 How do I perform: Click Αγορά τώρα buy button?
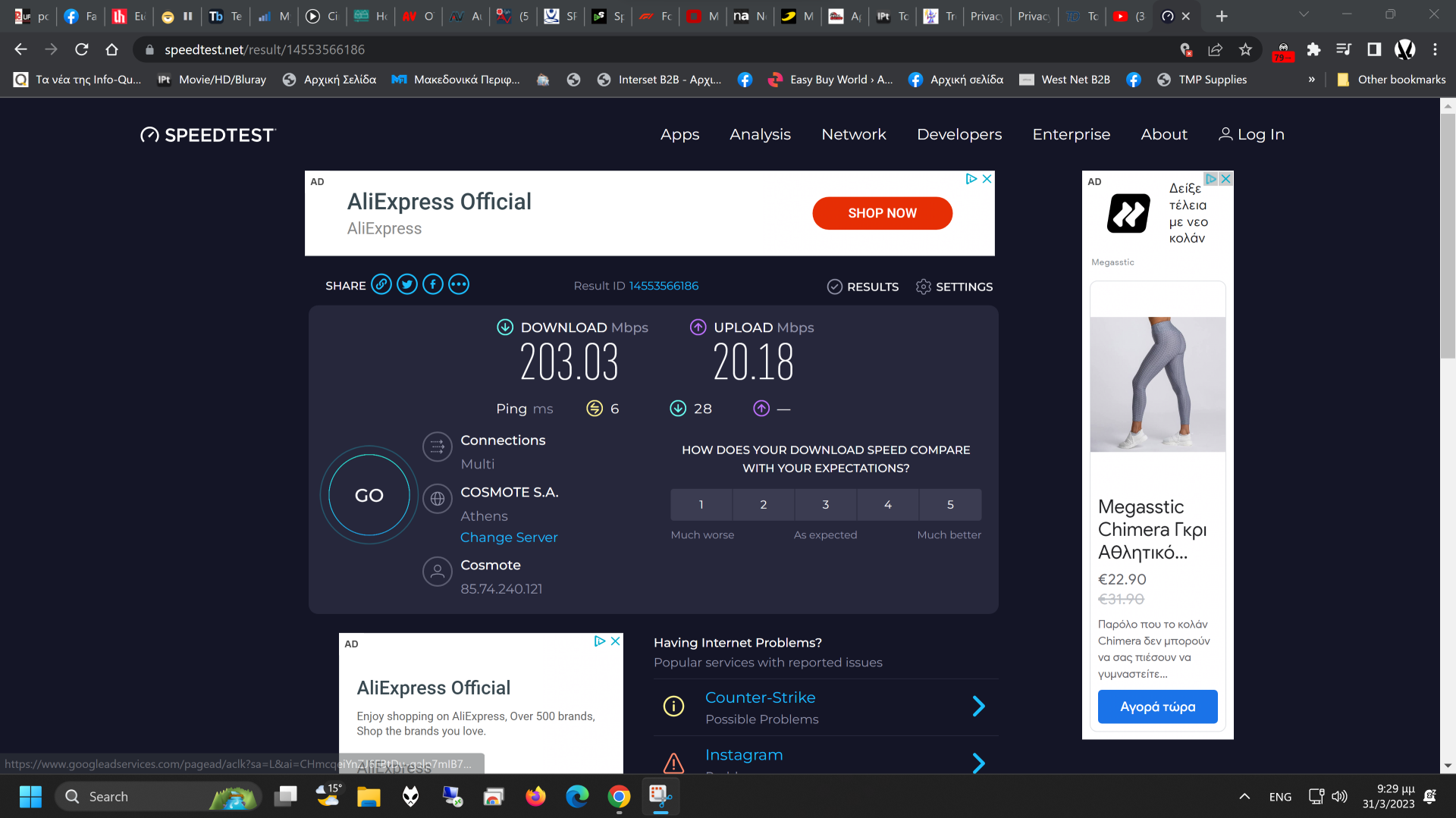click(1157, 707)
